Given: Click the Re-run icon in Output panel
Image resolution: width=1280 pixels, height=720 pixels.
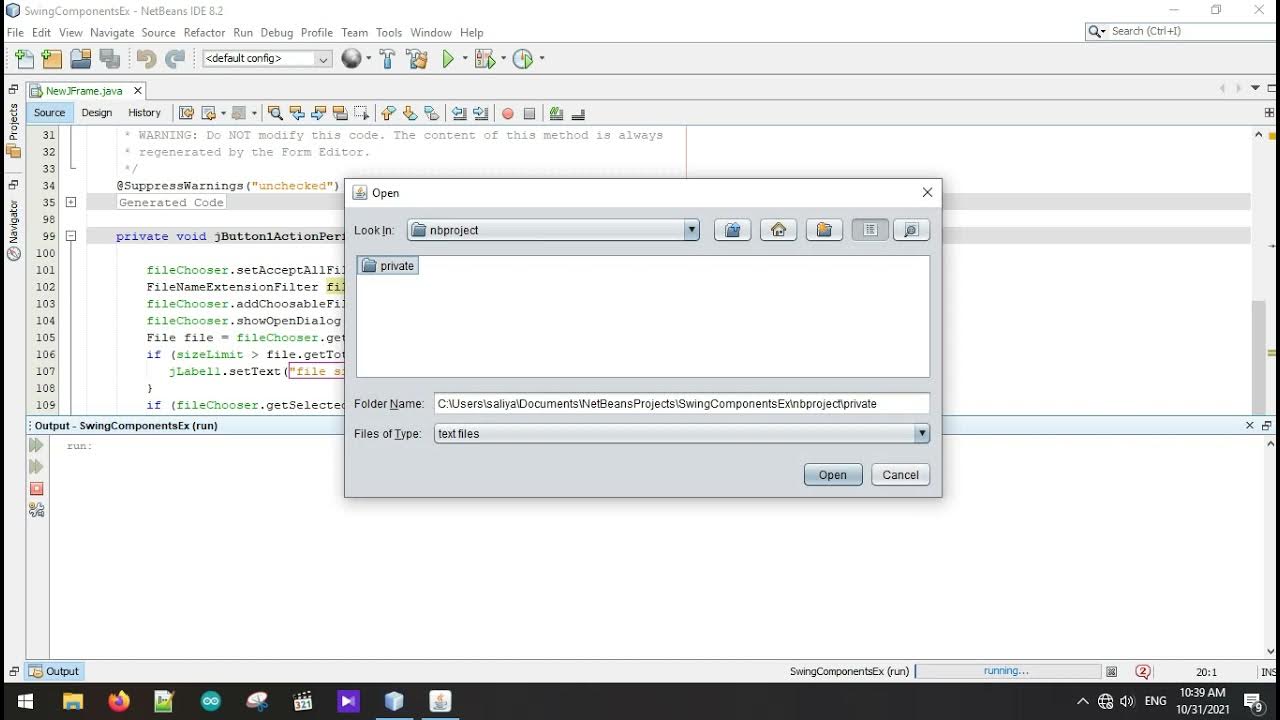Looking at the screenshot, I should coord(37,446).
